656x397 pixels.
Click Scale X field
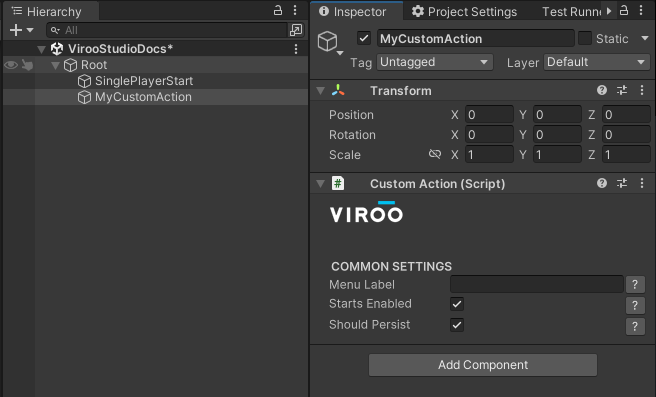click(x=489, y=155)
